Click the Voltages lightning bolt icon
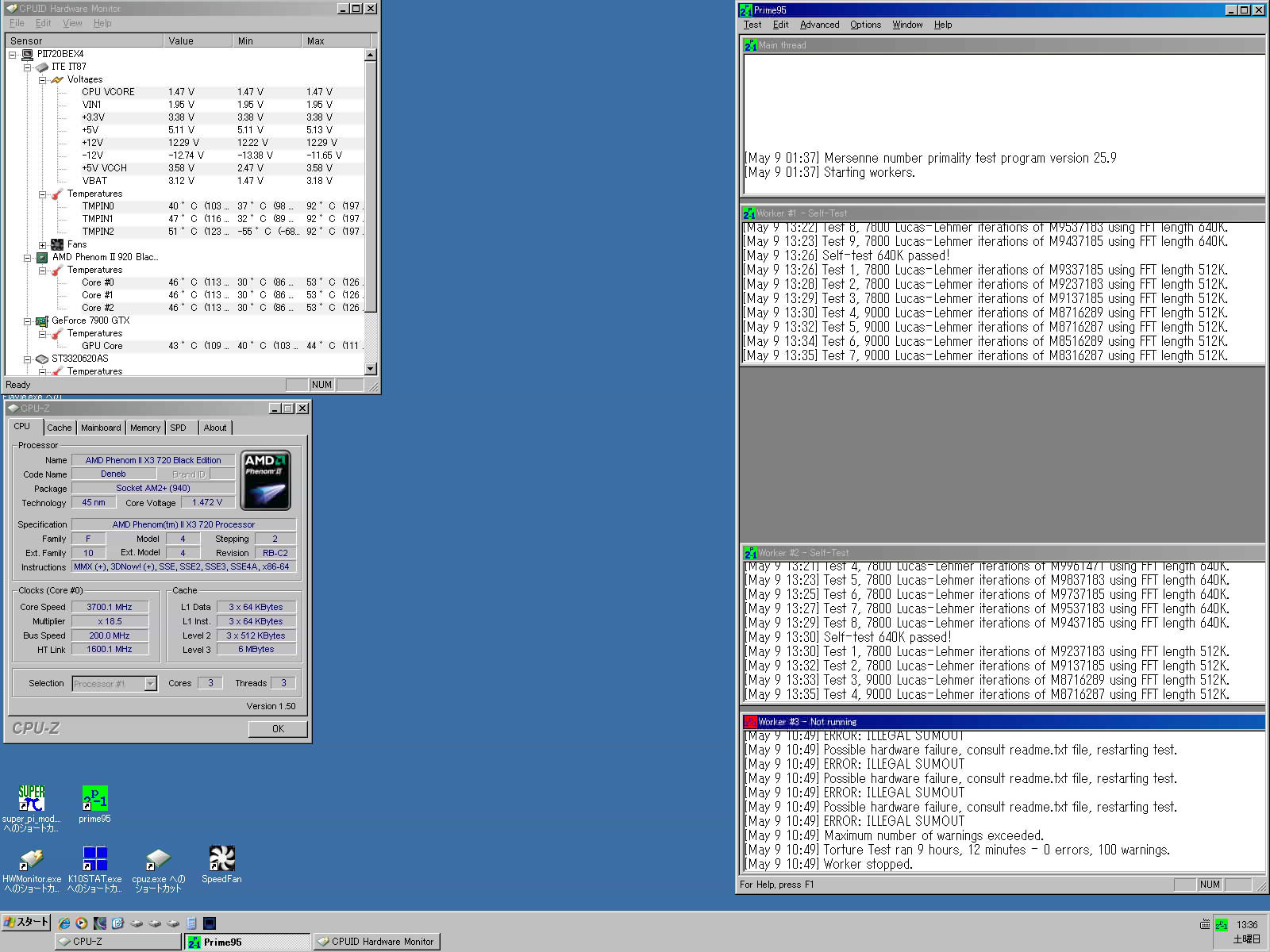 [x=57, y=79]
